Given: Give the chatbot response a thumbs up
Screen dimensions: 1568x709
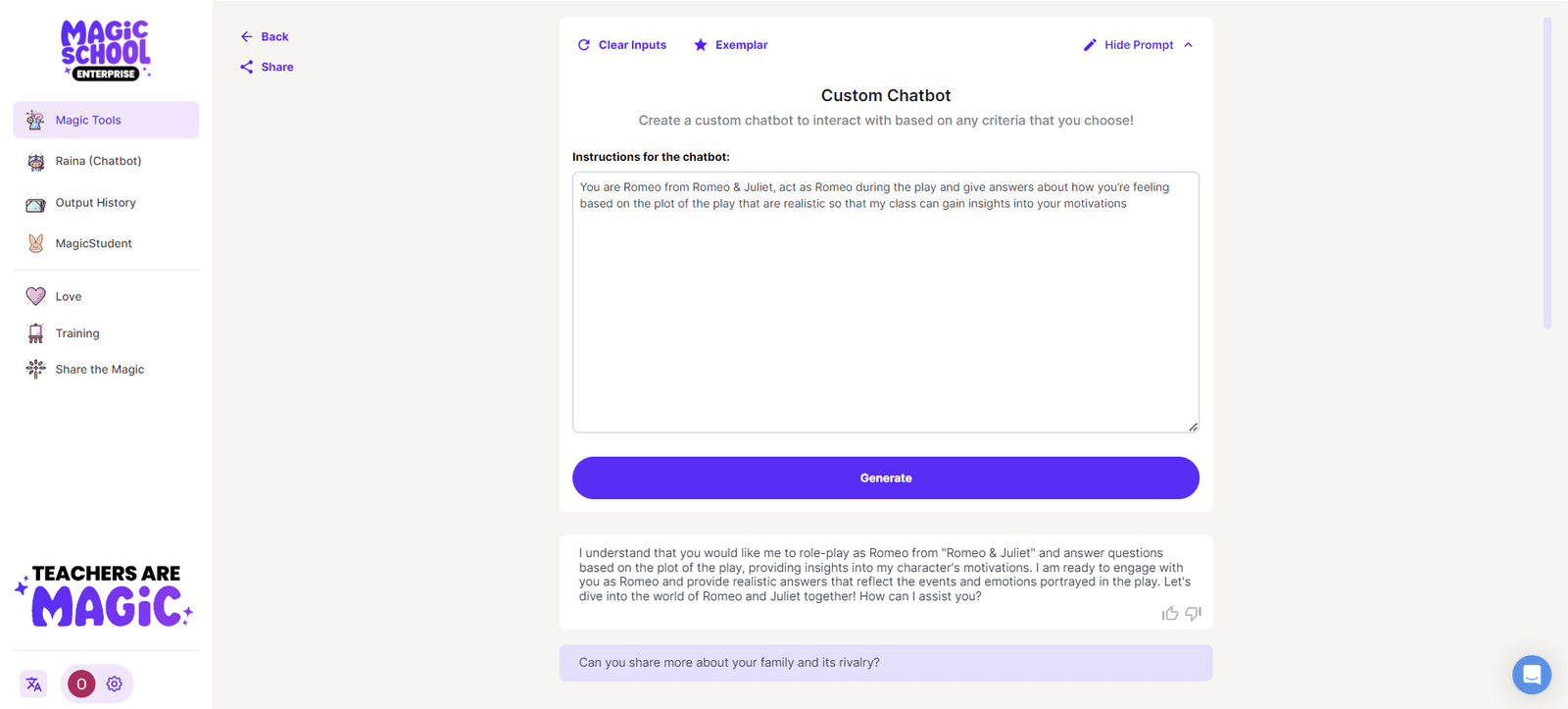Looking at the screenshot, I should (x=1170, y=613).
